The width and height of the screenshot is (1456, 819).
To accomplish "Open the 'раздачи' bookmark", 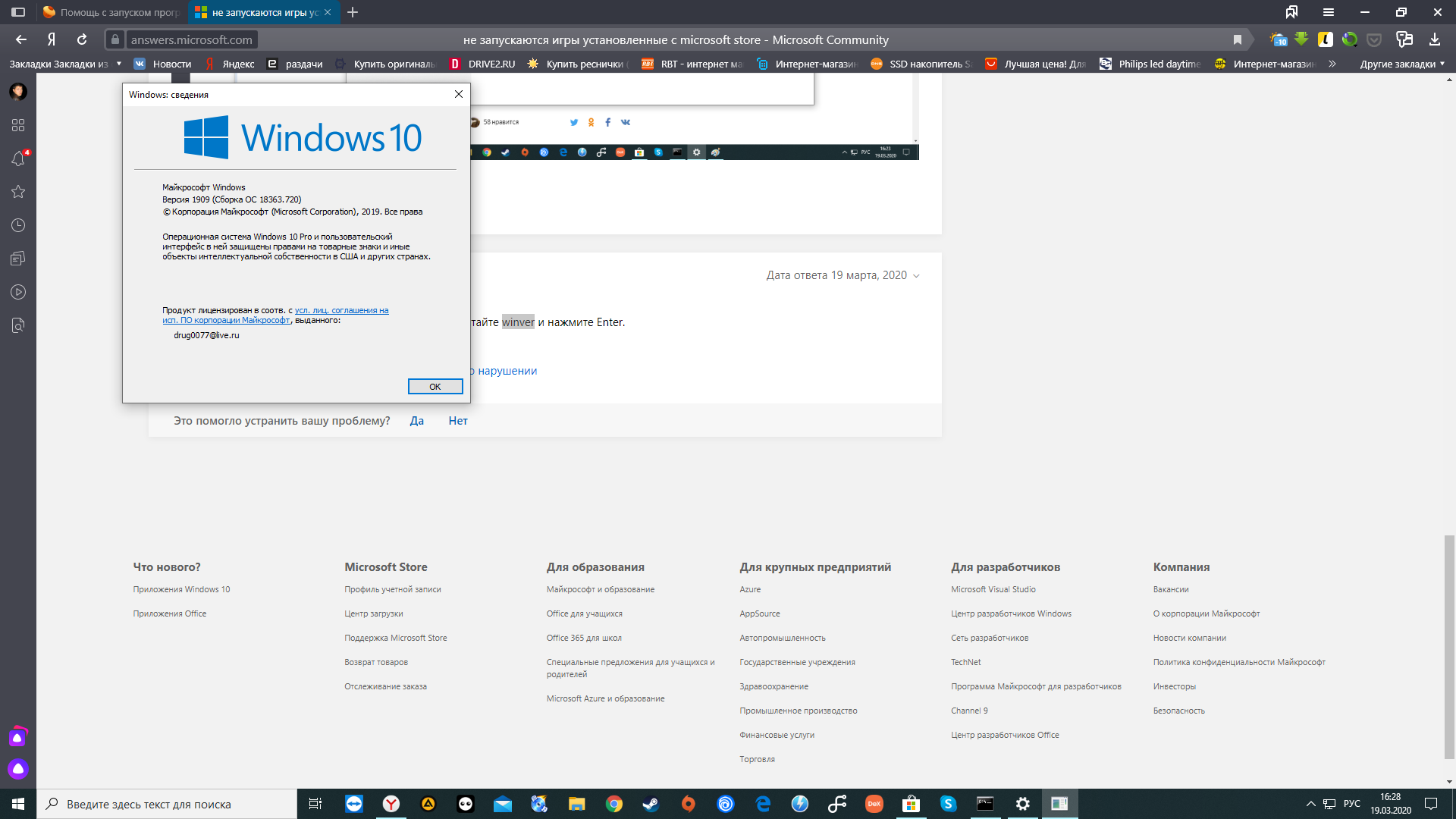I will (295, 64).
